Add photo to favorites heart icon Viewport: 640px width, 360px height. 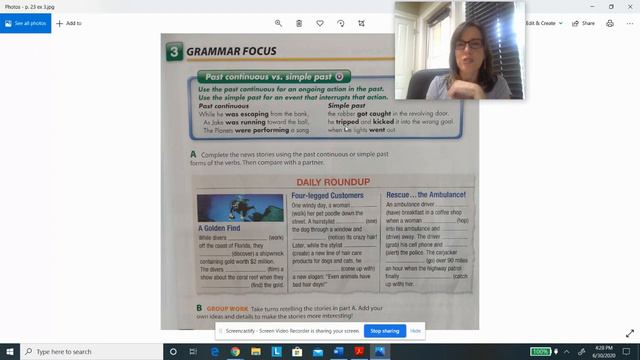pos(320,23)
